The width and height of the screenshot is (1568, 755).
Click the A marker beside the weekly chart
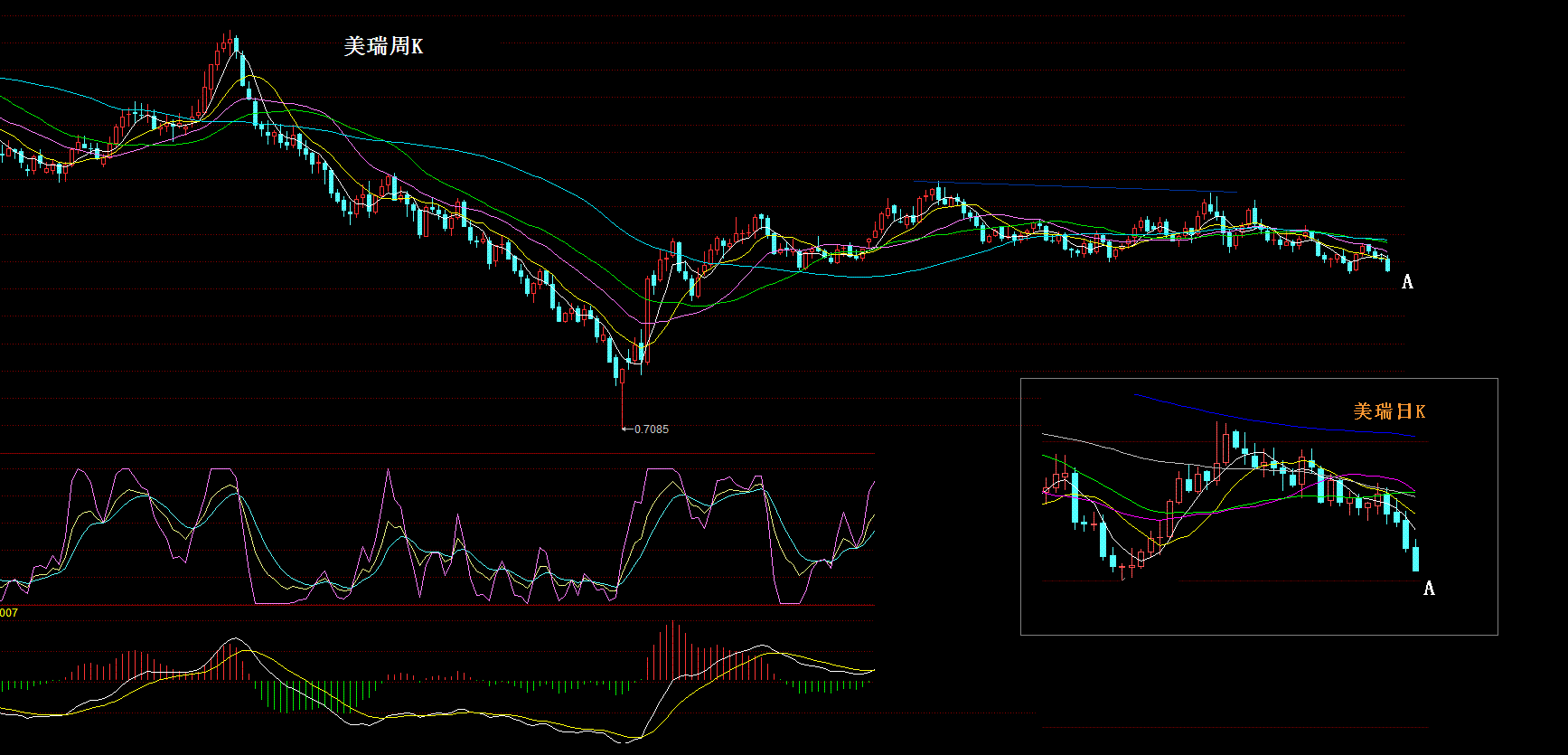(1407, 282)
